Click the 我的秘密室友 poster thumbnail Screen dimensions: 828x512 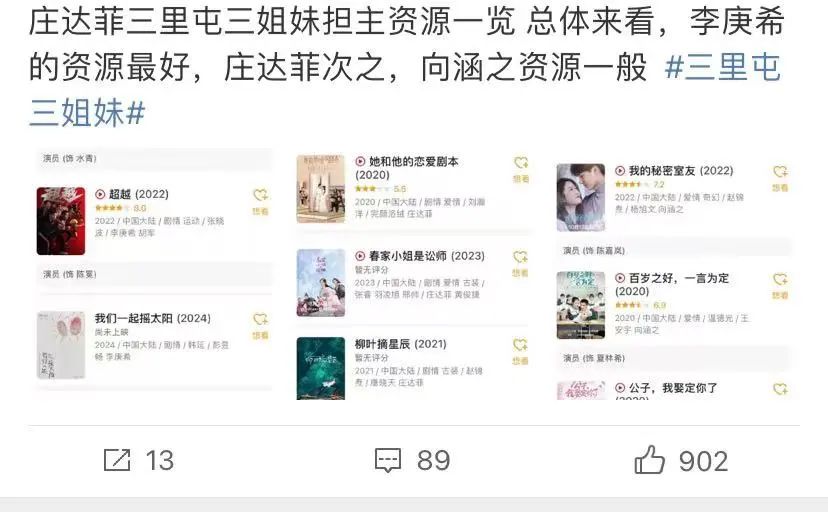pos(581,197)
